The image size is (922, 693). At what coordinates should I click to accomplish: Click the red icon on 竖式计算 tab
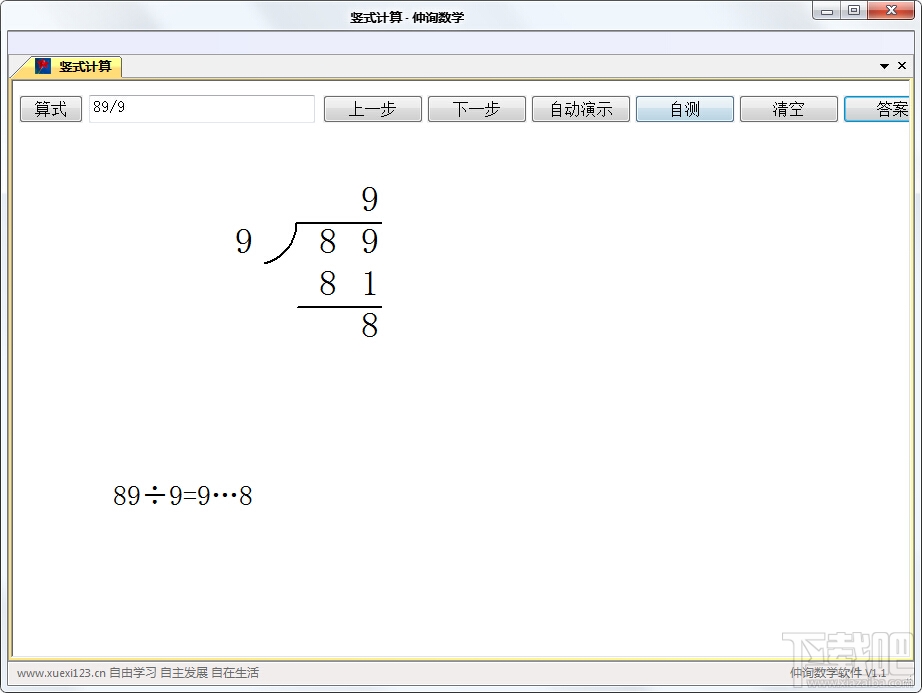tap(43, 66)
